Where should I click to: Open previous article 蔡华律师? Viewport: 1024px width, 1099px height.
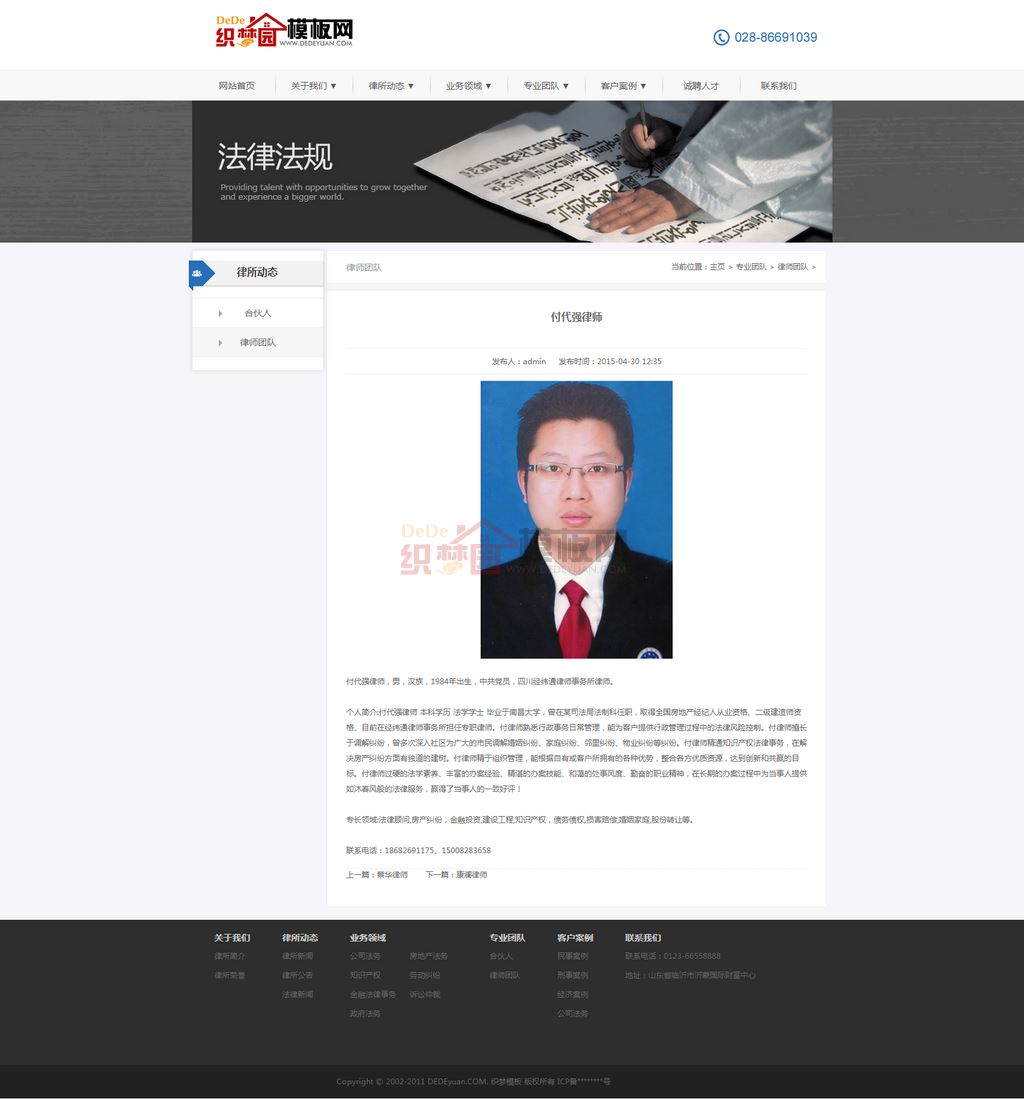coord(391,875)
